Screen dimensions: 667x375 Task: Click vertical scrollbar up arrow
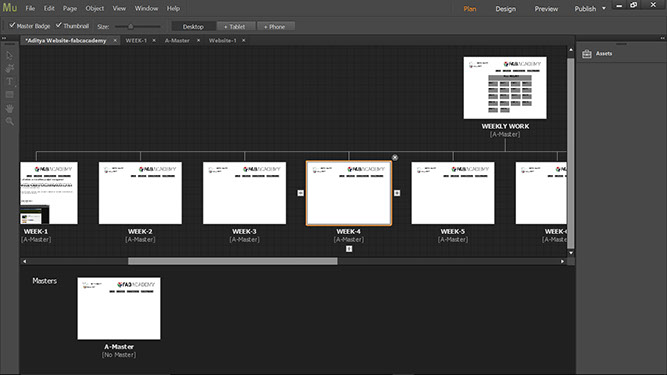pyautogui.click(x=571, y=50)
